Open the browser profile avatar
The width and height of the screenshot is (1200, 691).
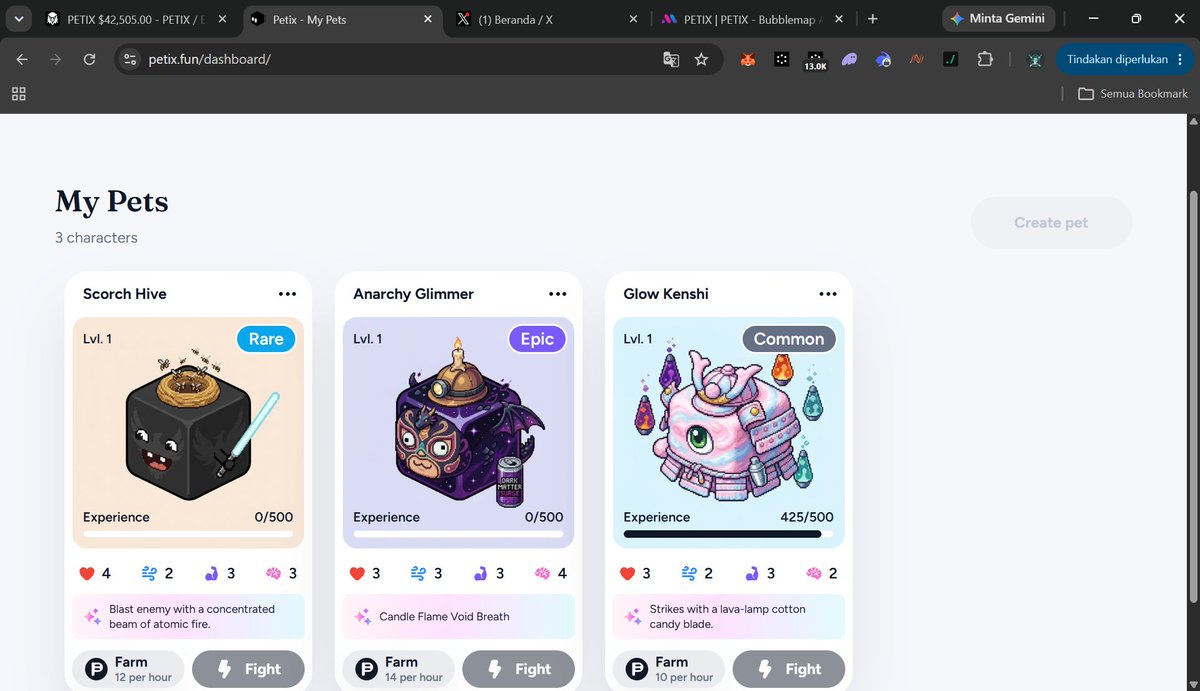(1035, 60)
